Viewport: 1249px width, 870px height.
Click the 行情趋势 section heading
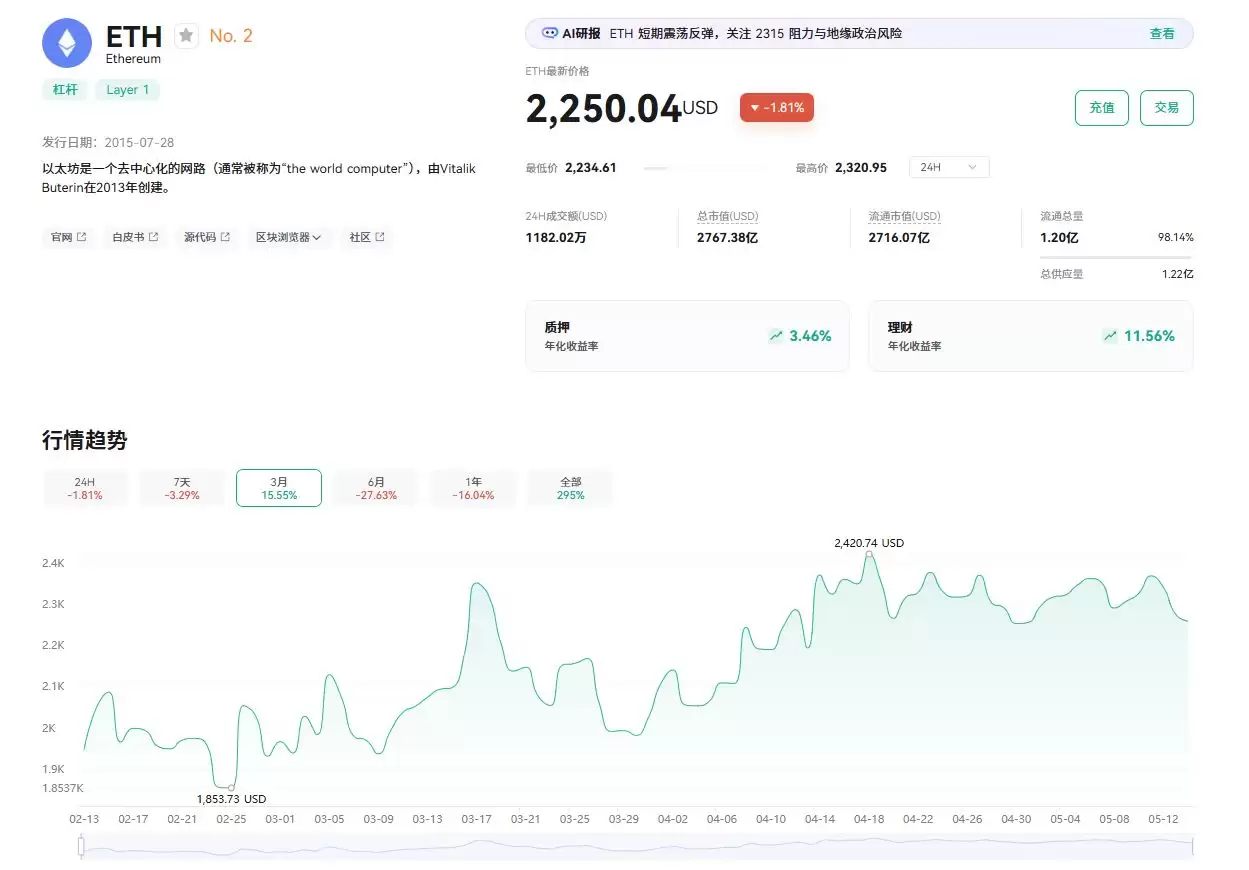(x=85, y=440)
